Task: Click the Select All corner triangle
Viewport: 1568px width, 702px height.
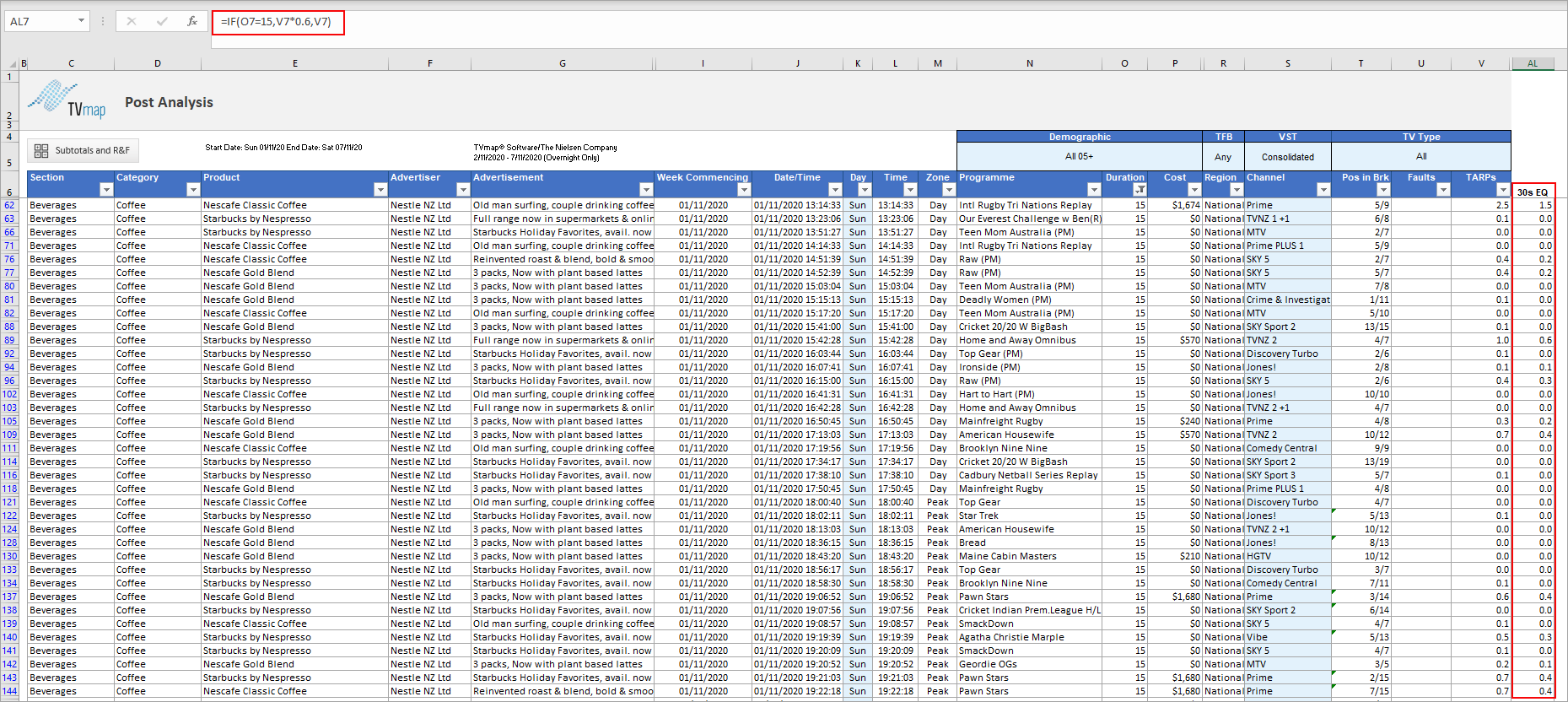Action: click(13, 63)
